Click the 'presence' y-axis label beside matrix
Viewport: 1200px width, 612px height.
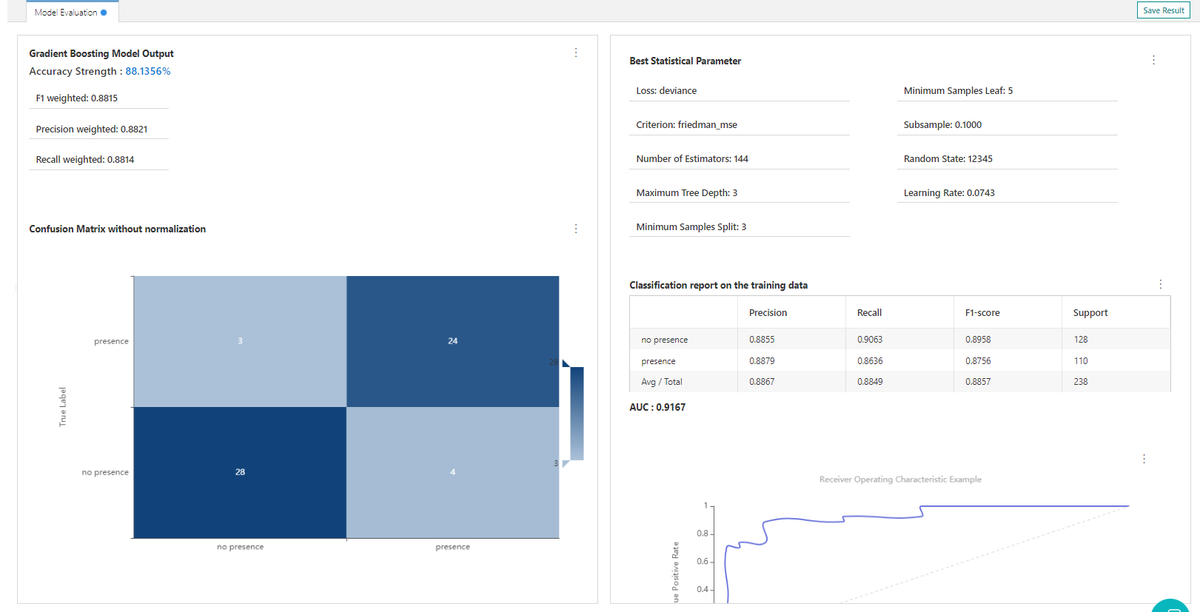pyautogui.click(x=111, y=342)
